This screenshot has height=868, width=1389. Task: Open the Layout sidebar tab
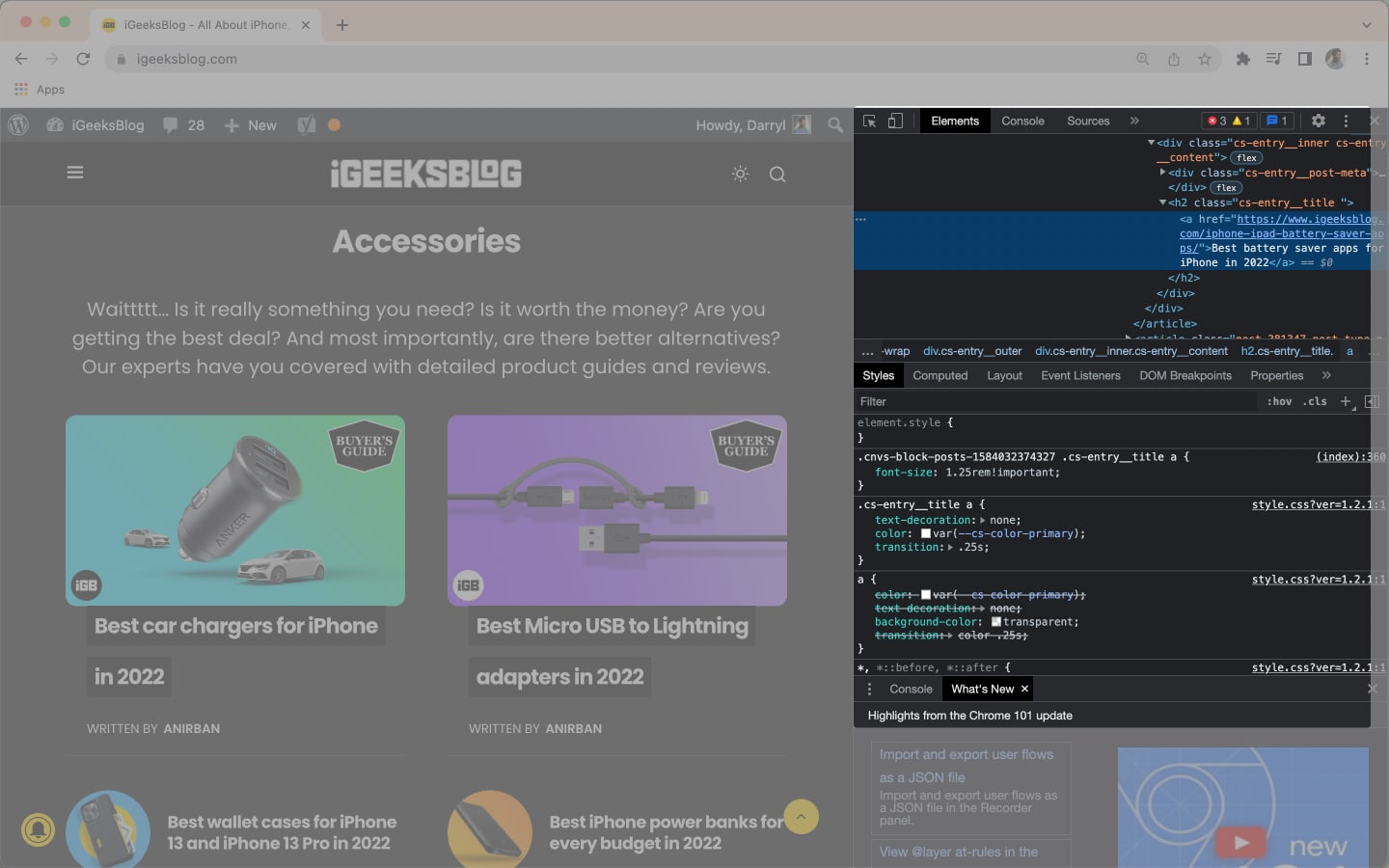click(1004, 375)
